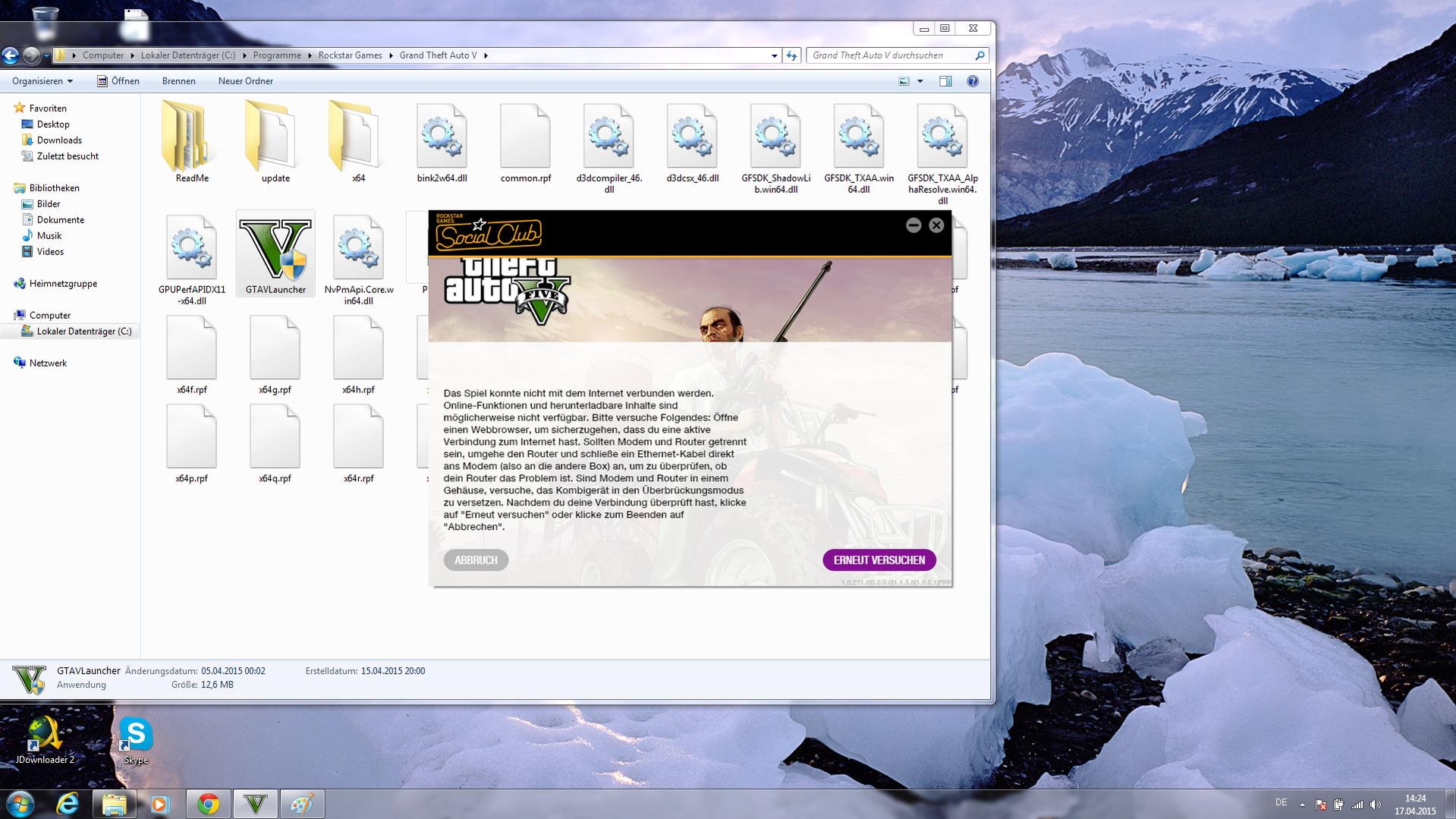Select the GFSDK_ShadowLib.win64.dll file
This screenshot has width=1456, height=819.
point(775,148)
